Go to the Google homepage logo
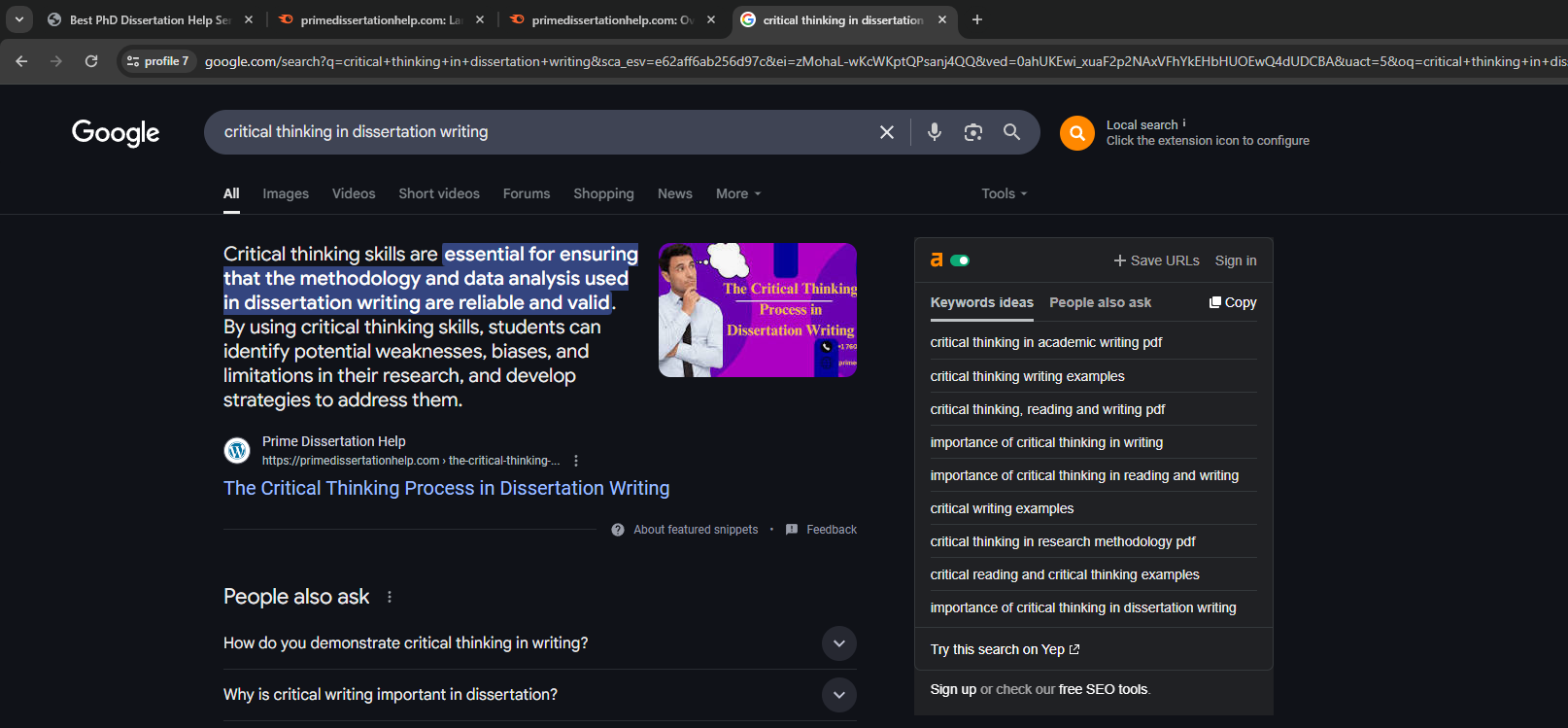This screenshot has height=728, width=1568. coord(116,133)
